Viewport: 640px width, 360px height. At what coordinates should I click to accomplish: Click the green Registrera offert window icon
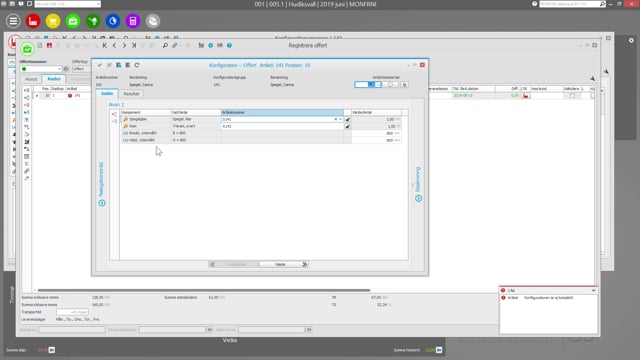27,49
